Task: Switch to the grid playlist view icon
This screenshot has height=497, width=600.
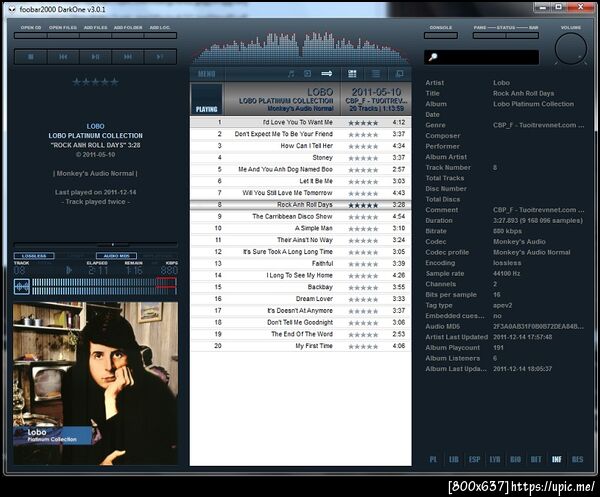Action: (x=352, y=74)
